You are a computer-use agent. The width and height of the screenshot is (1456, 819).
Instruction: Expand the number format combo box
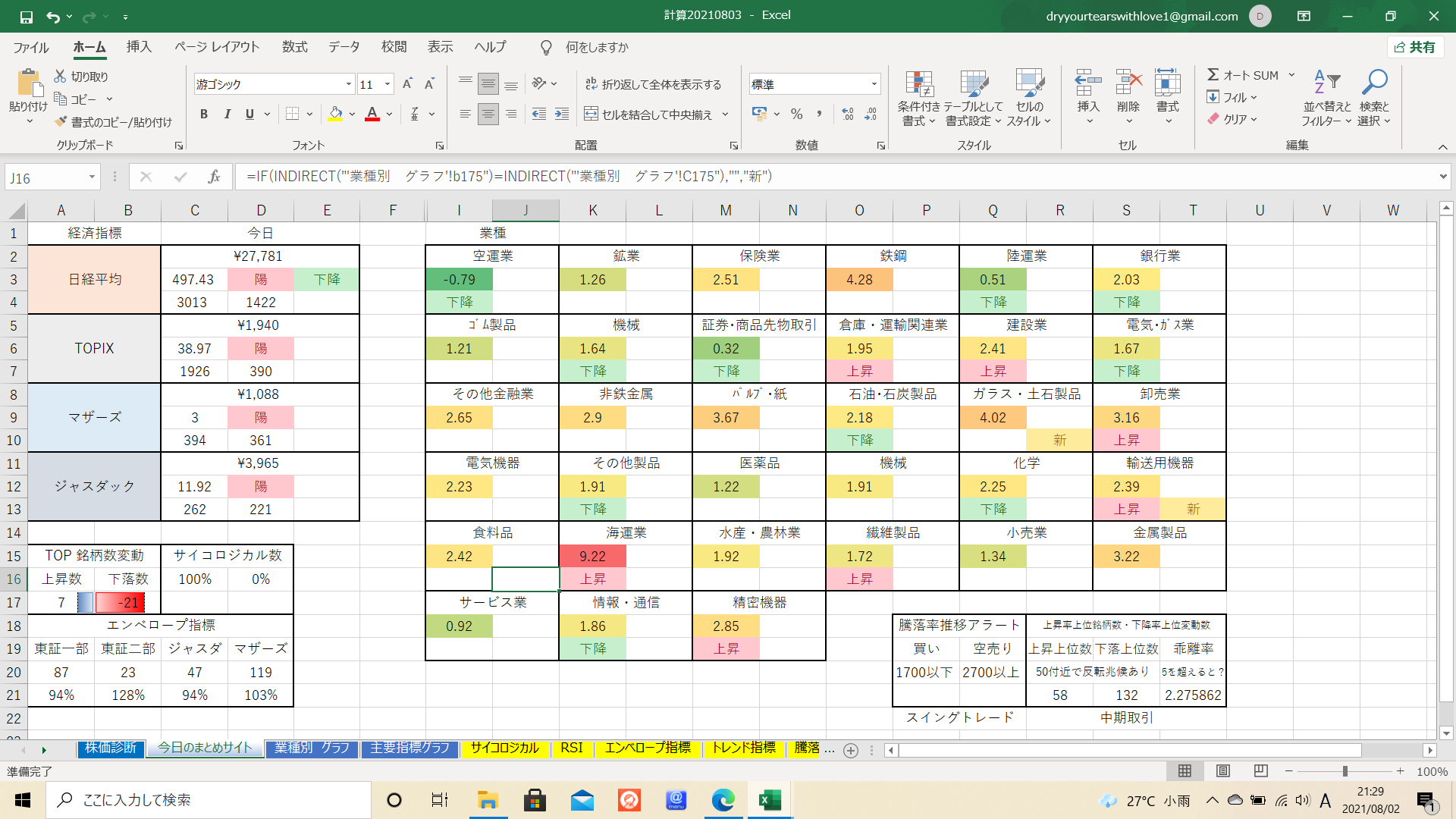(x=874, y=84)
